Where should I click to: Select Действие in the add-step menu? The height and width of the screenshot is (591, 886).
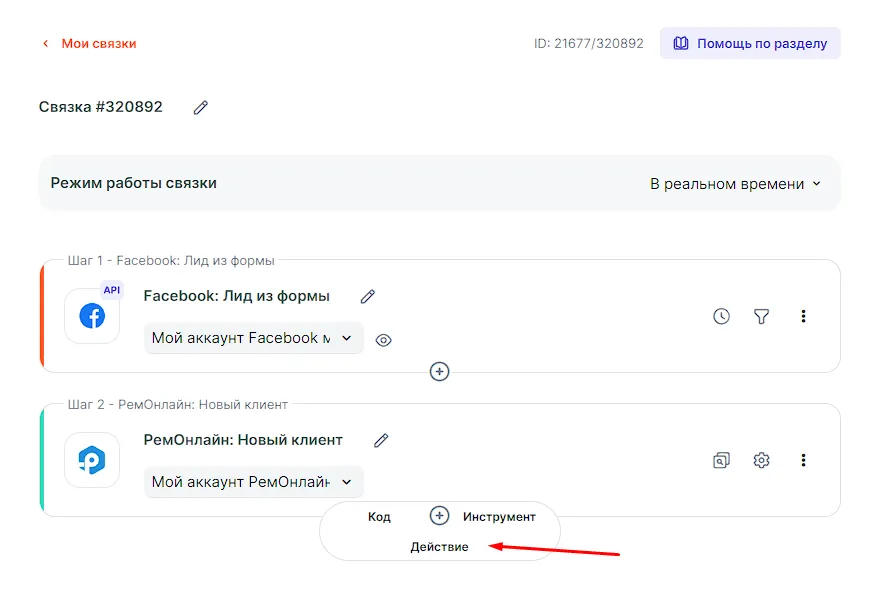click(439, 547)
